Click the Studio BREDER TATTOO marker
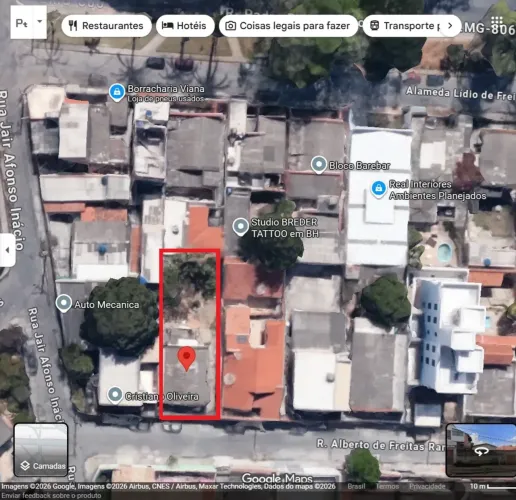 coord(240,227)
